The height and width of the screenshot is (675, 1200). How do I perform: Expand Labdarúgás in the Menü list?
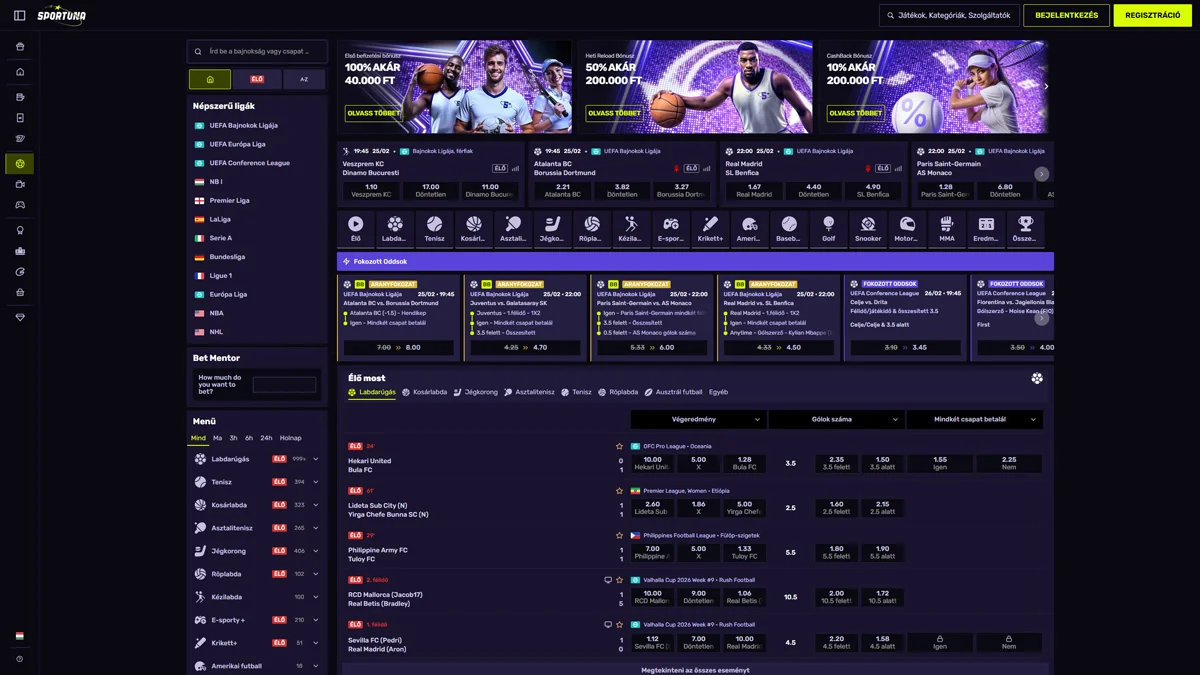316,459
